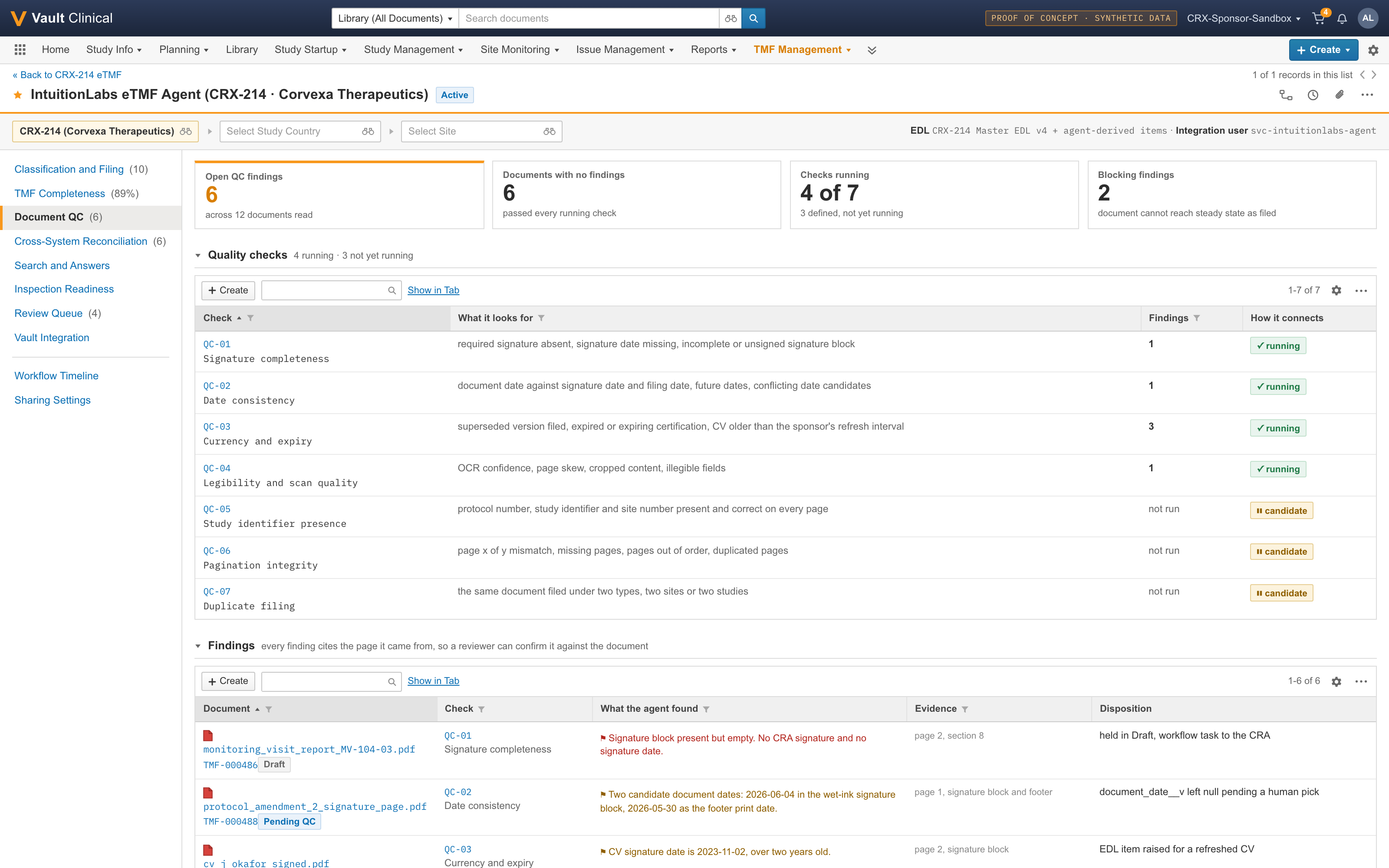Open TMF Management tab
This screenshot has height=868, width=1389.
point(802,50)
